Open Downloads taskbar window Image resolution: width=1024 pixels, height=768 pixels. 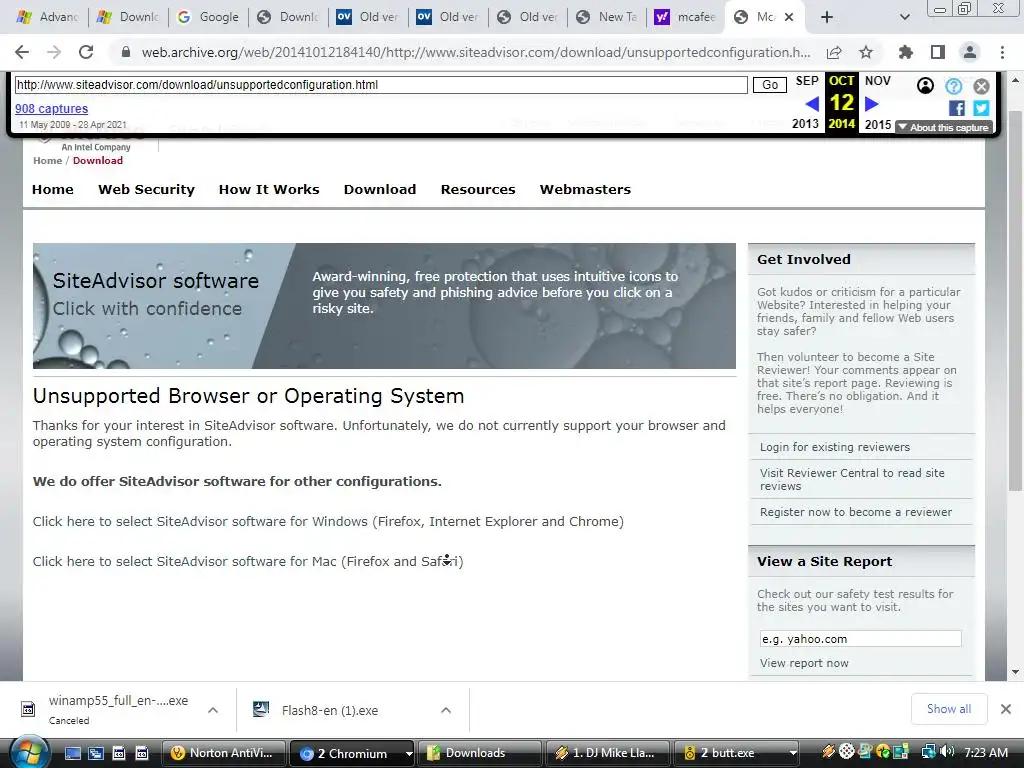pyautogui.click(x=480, y=753)
